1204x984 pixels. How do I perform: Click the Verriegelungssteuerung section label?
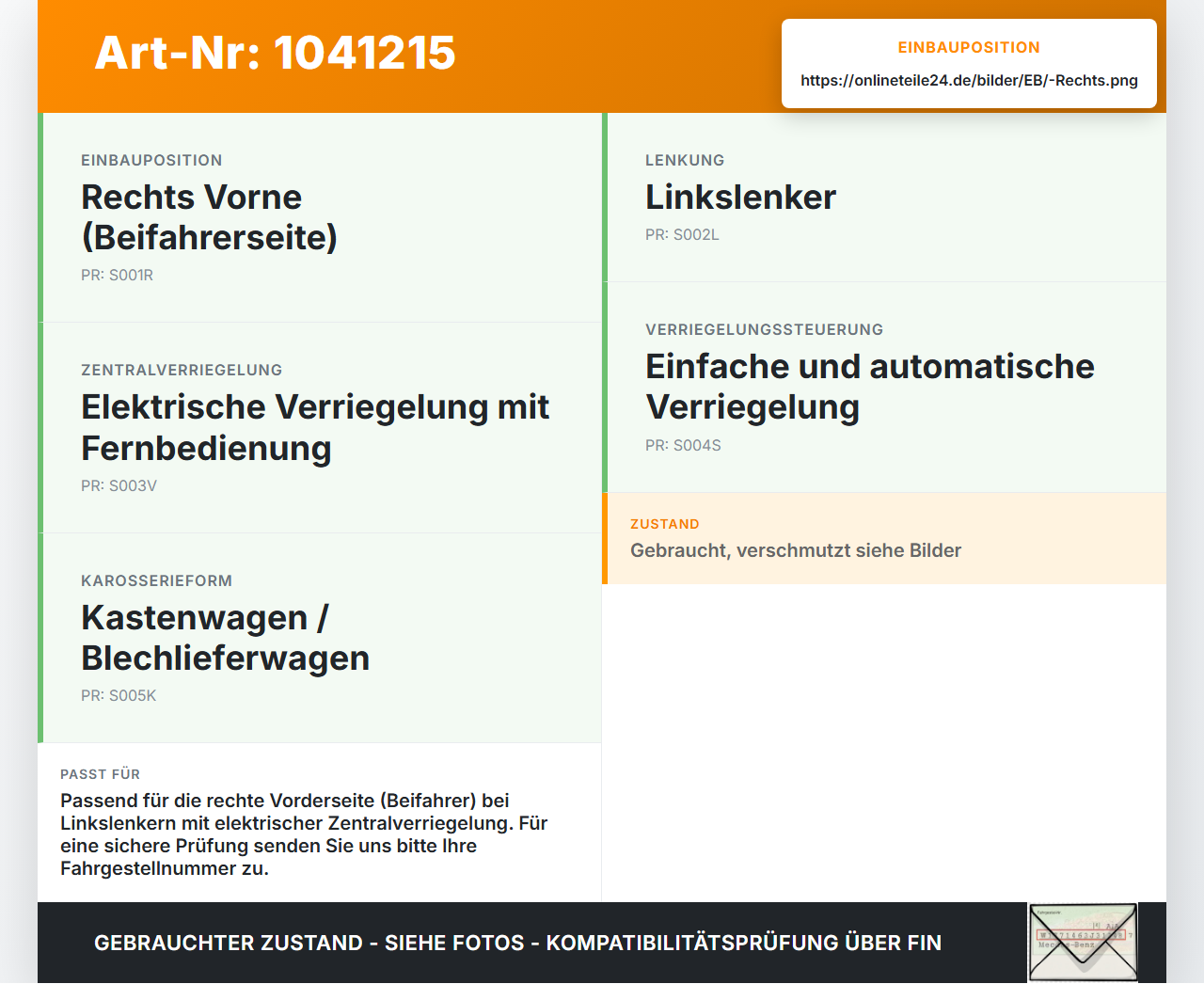[x=764, y=330]
